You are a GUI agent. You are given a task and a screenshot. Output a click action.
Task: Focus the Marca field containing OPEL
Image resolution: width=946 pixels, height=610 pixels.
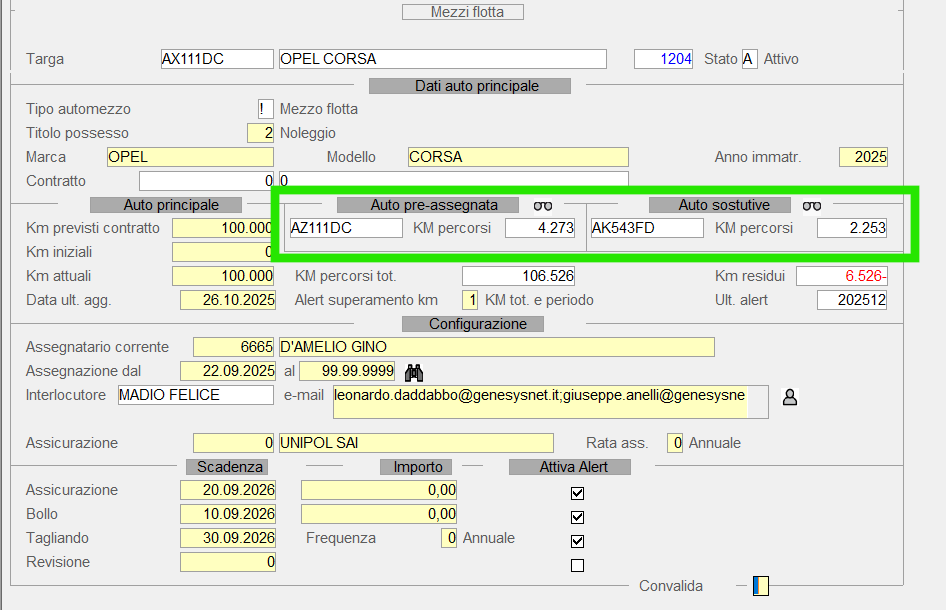(190, 157)
